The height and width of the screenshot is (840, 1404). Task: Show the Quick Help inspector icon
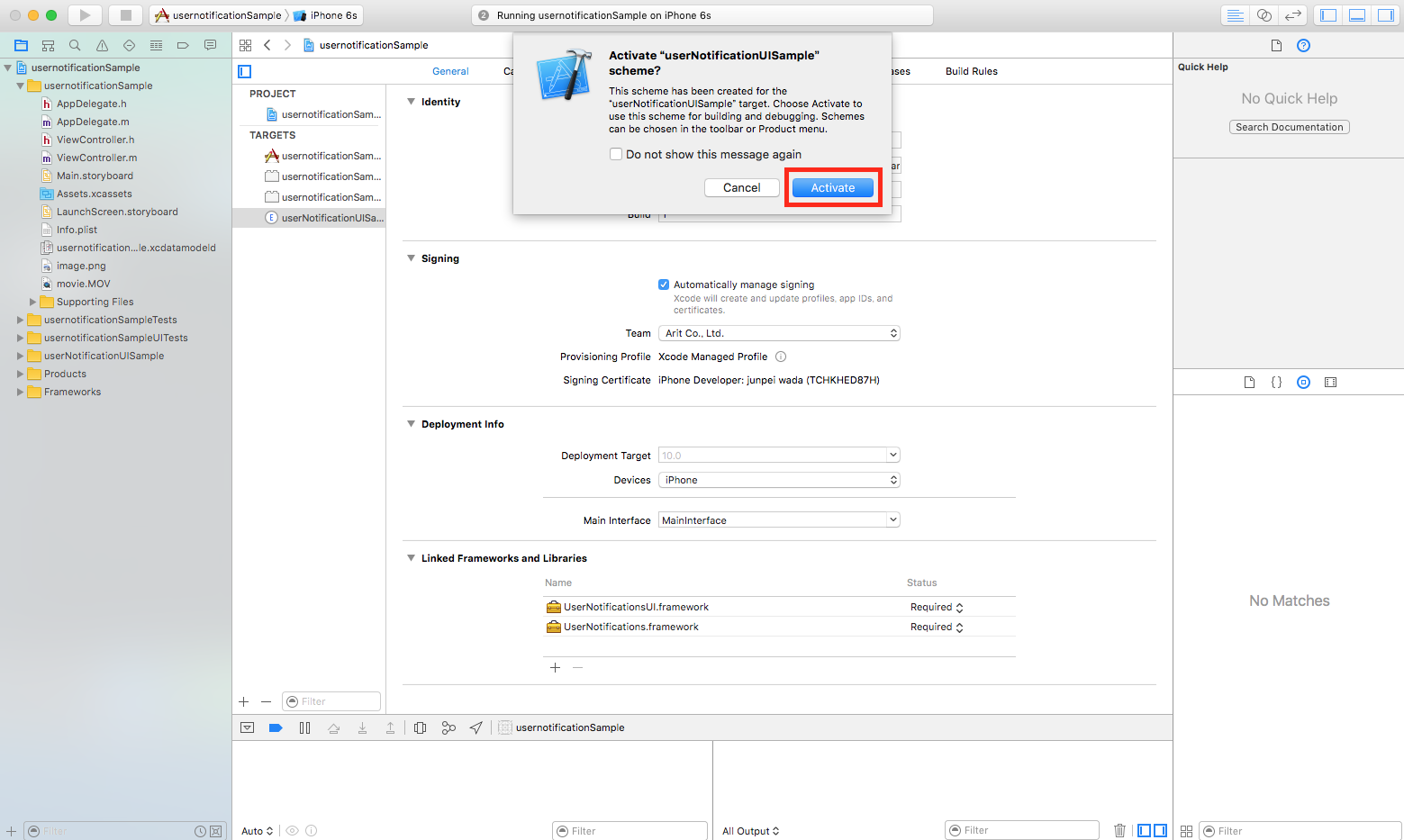[1303, 46]
